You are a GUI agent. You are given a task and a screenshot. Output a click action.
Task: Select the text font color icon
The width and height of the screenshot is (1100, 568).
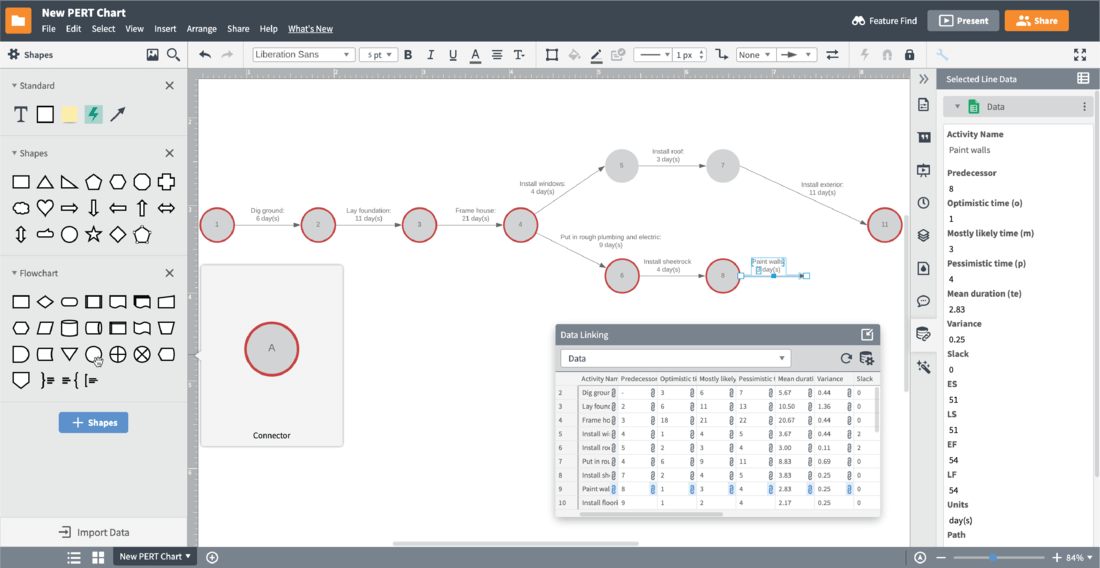(x=474, y=55)
